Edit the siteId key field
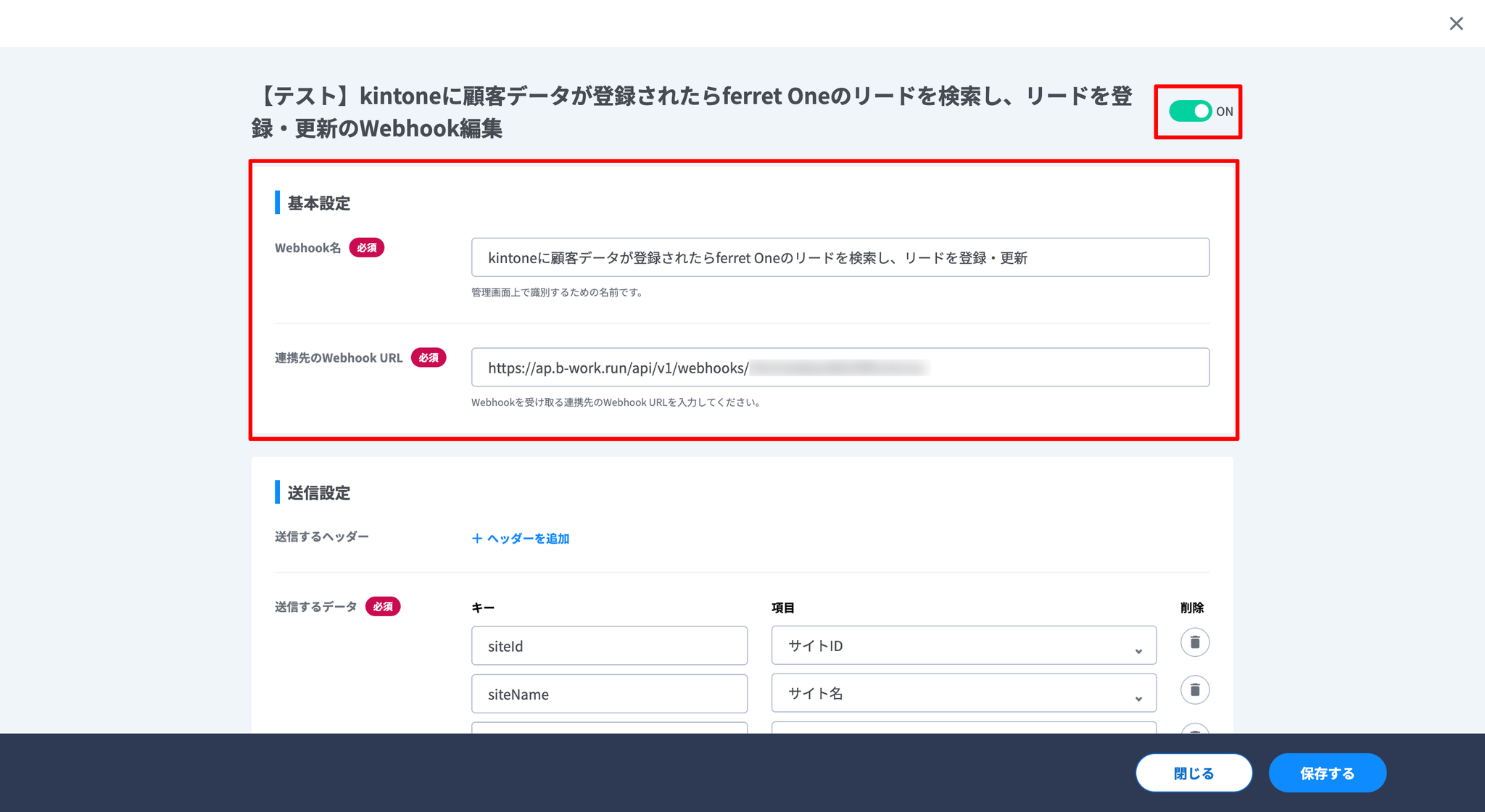1485x812 pixels. click(609, 646)
